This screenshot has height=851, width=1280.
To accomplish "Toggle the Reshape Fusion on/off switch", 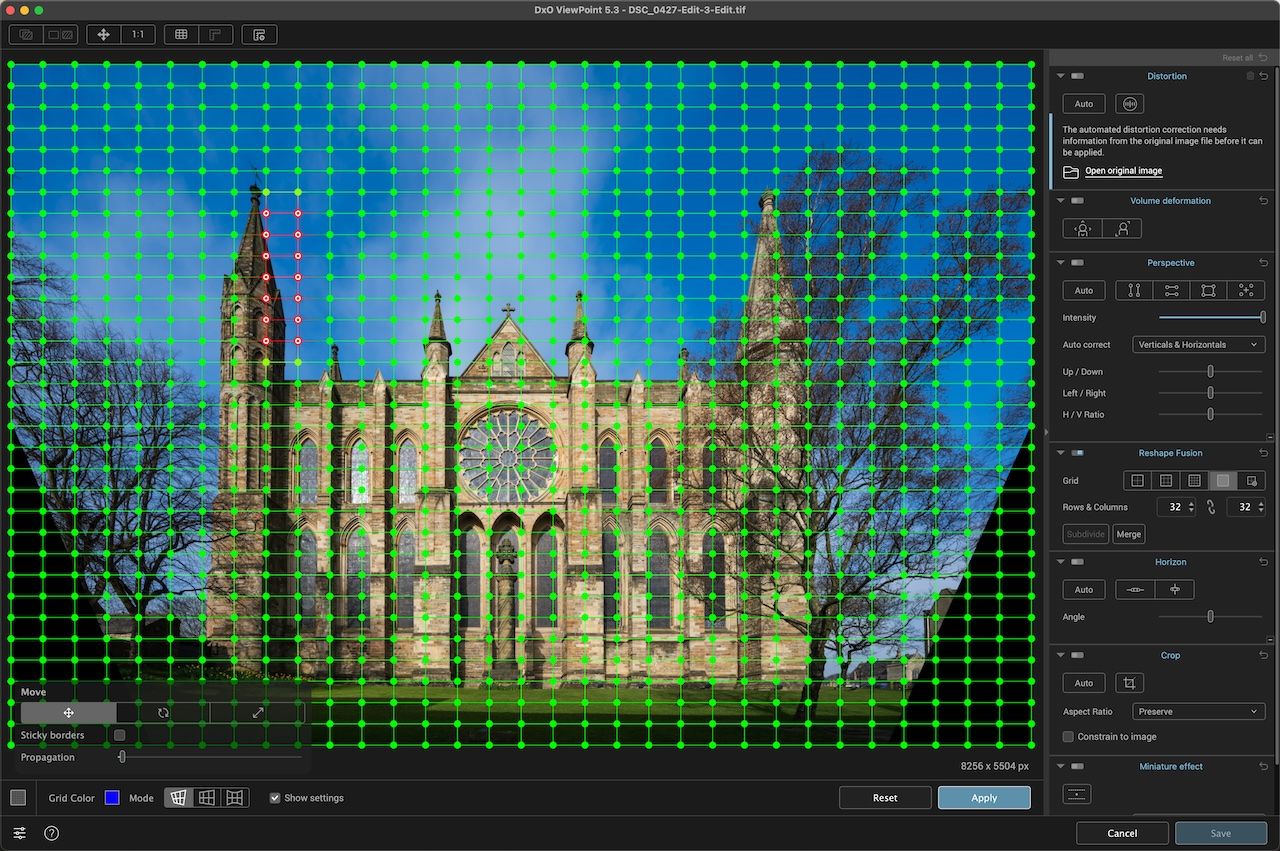I will 1077,453.
